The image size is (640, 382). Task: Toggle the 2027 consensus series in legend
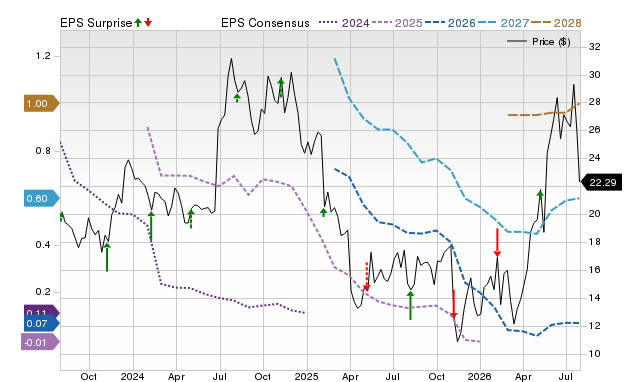(503, 23)
